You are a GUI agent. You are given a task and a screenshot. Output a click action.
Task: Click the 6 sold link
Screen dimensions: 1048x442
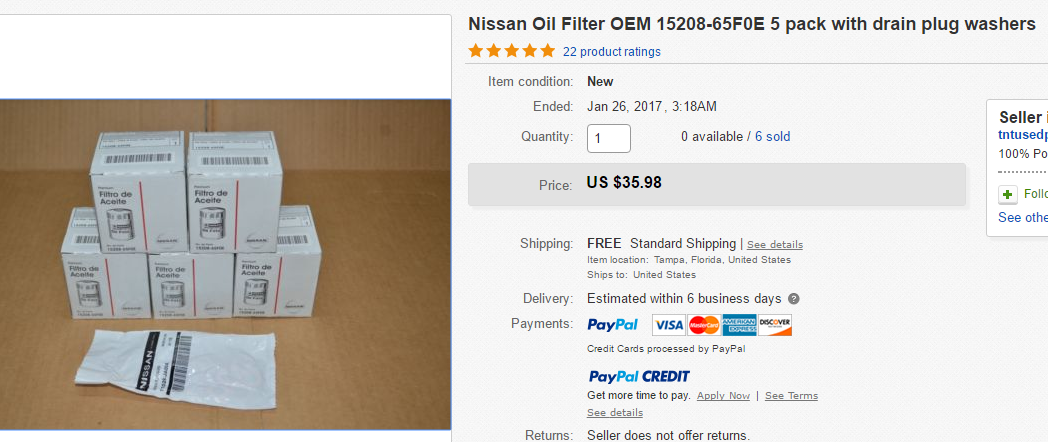pyautogui.click(x=772, y=136)
